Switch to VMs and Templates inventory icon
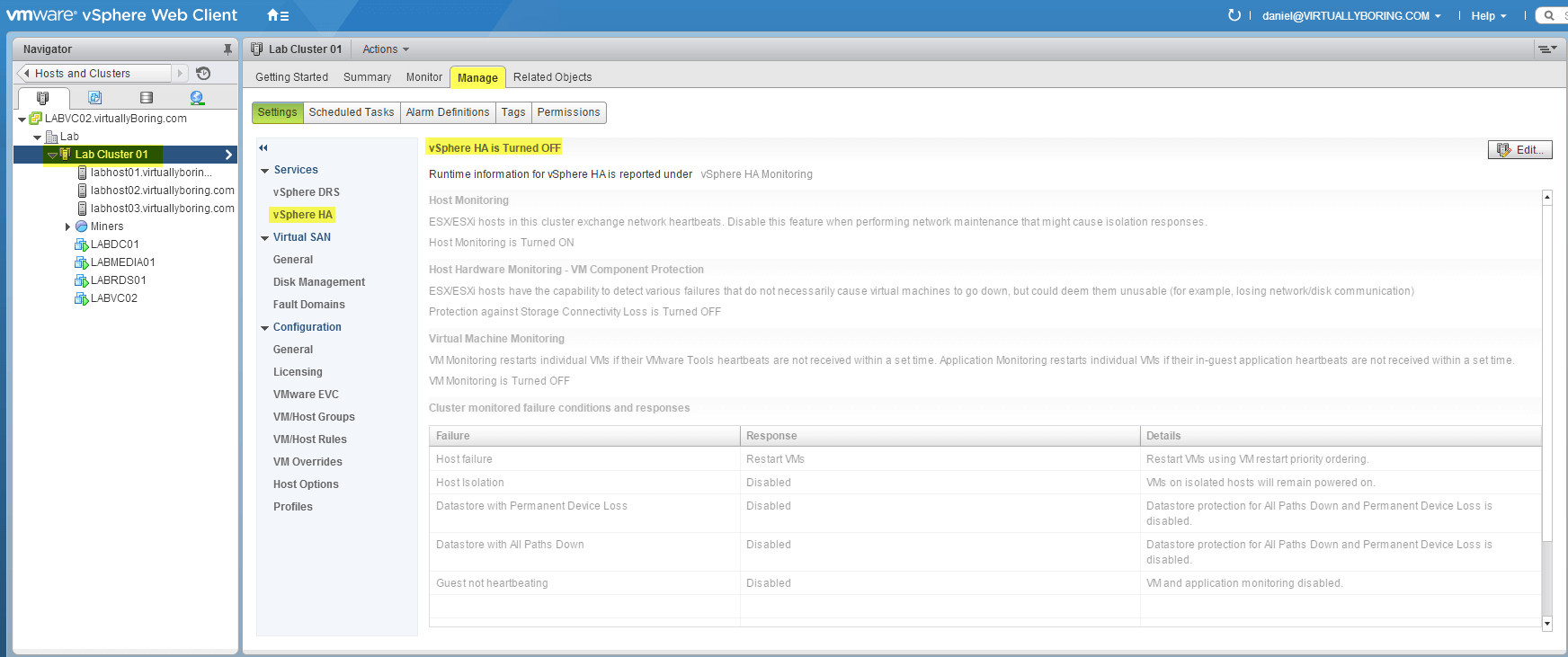The image size is (1568, 657). 94,97
